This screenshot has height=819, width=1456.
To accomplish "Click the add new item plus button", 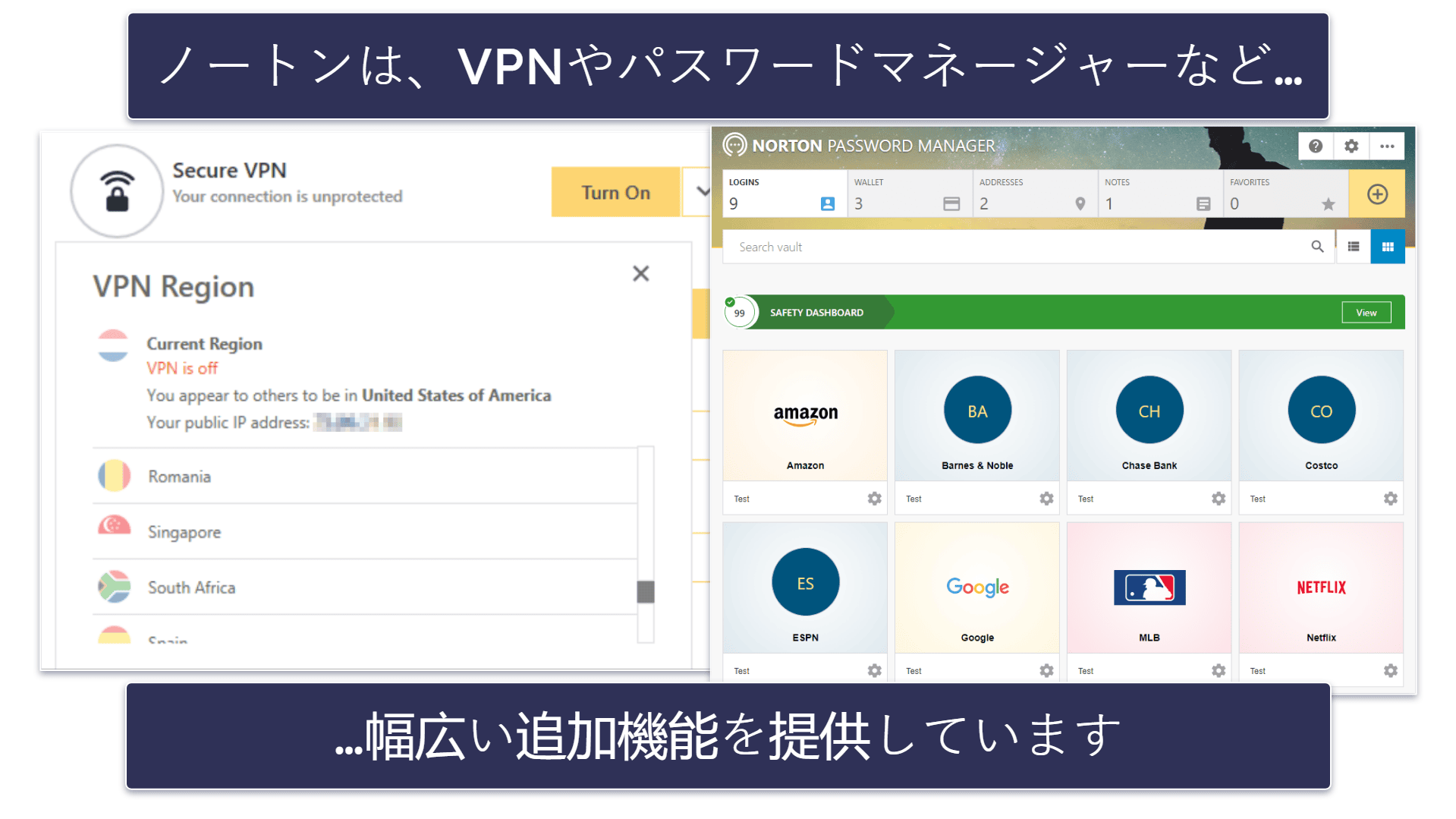I will tap(1377, 194).
